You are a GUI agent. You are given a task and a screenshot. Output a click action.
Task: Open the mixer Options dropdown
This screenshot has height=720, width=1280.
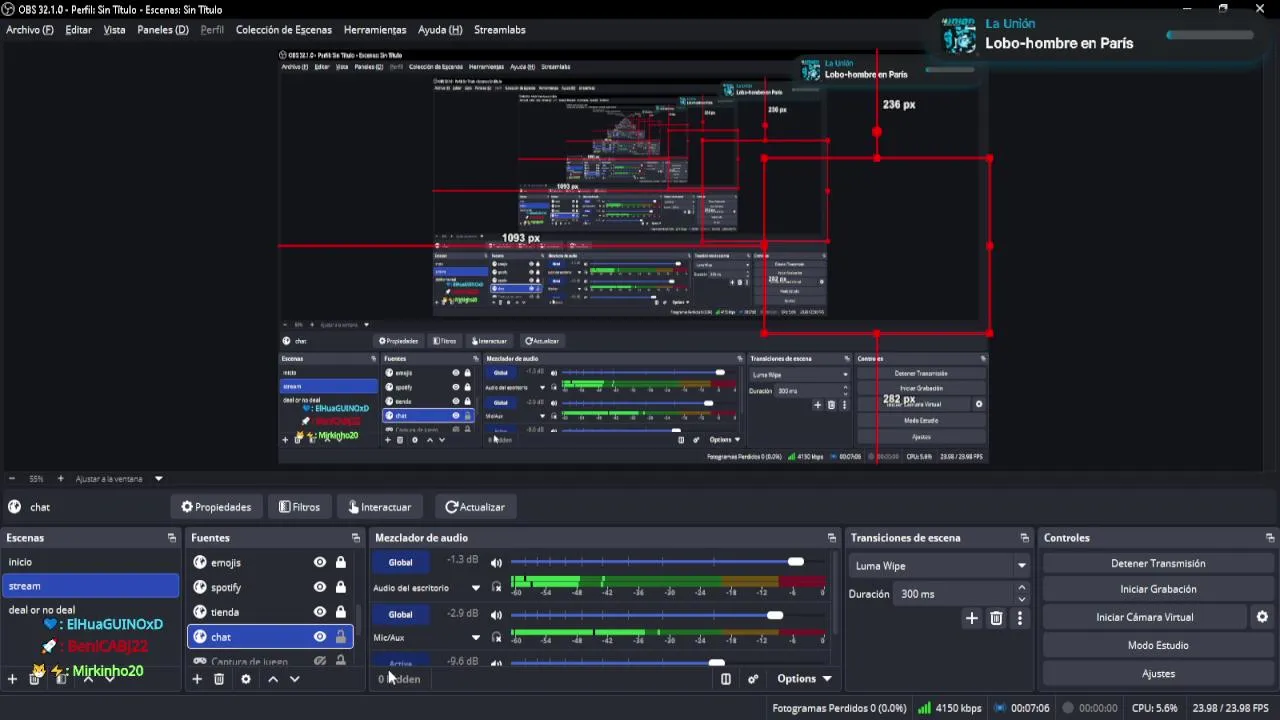coord(804,679)
